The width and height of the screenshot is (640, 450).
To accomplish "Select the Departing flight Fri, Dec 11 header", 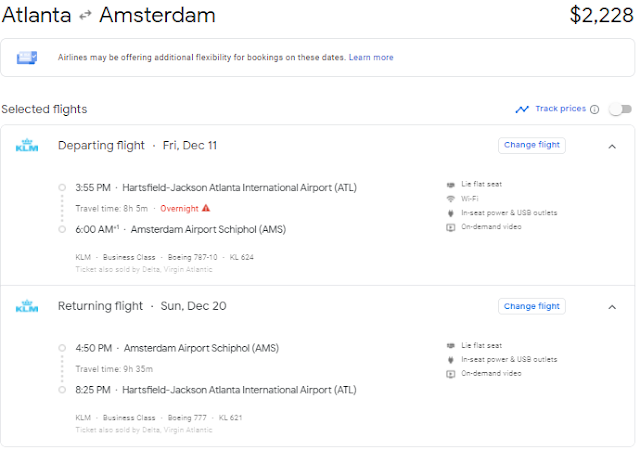I will 137,145.
